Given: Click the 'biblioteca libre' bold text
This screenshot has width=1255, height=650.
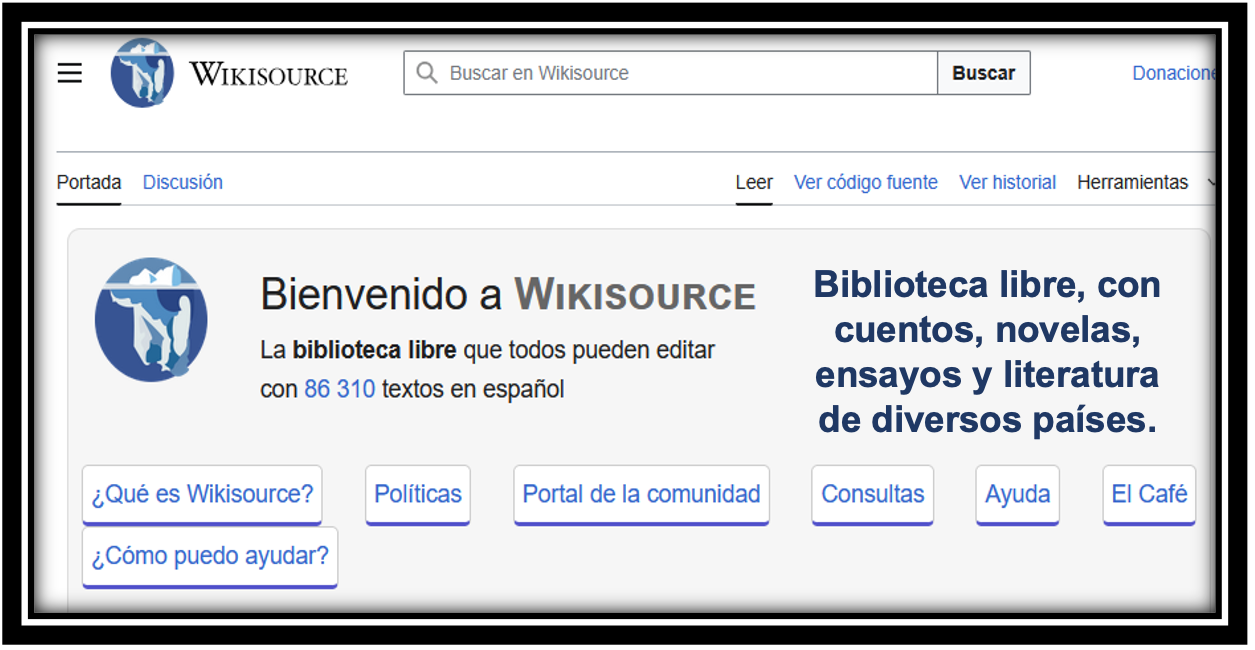Looking at the screenshot, I should tap(374, 351).
